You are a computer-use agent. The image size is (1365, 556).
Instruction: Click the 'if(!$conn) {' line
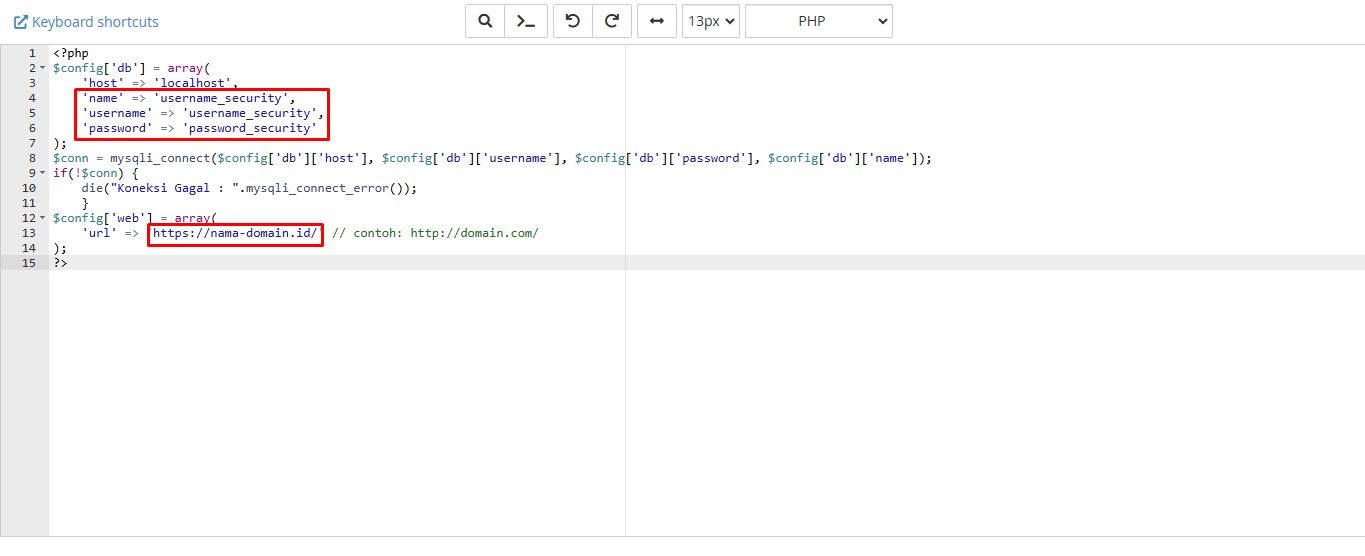coord(96,173)
